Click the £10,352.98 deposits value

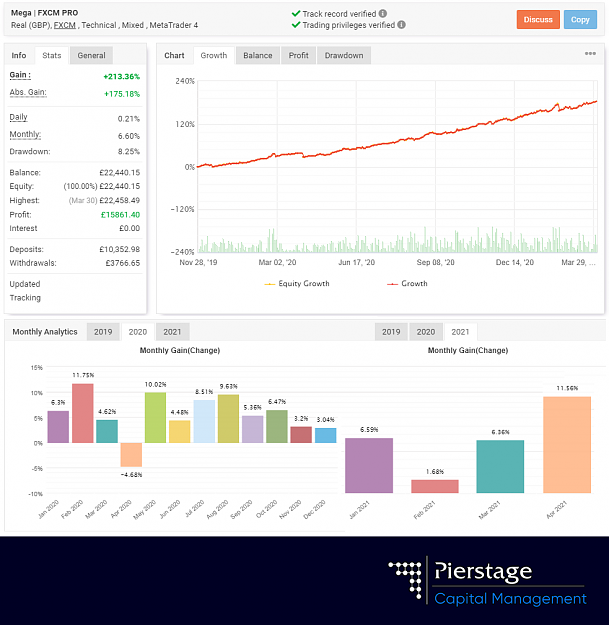coord(120,249)
